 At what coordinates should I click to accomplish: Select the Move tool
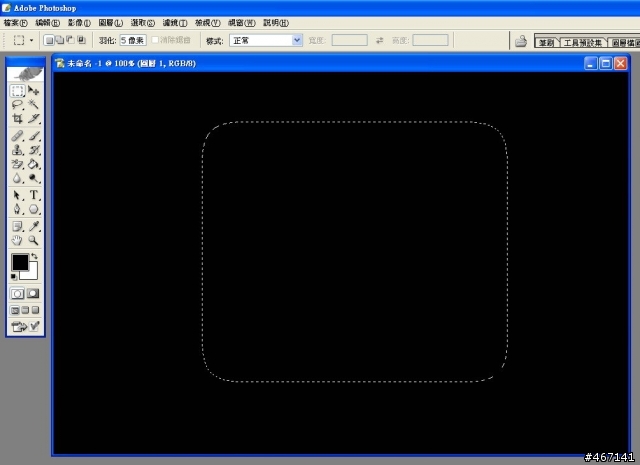[x=33, y=91]
